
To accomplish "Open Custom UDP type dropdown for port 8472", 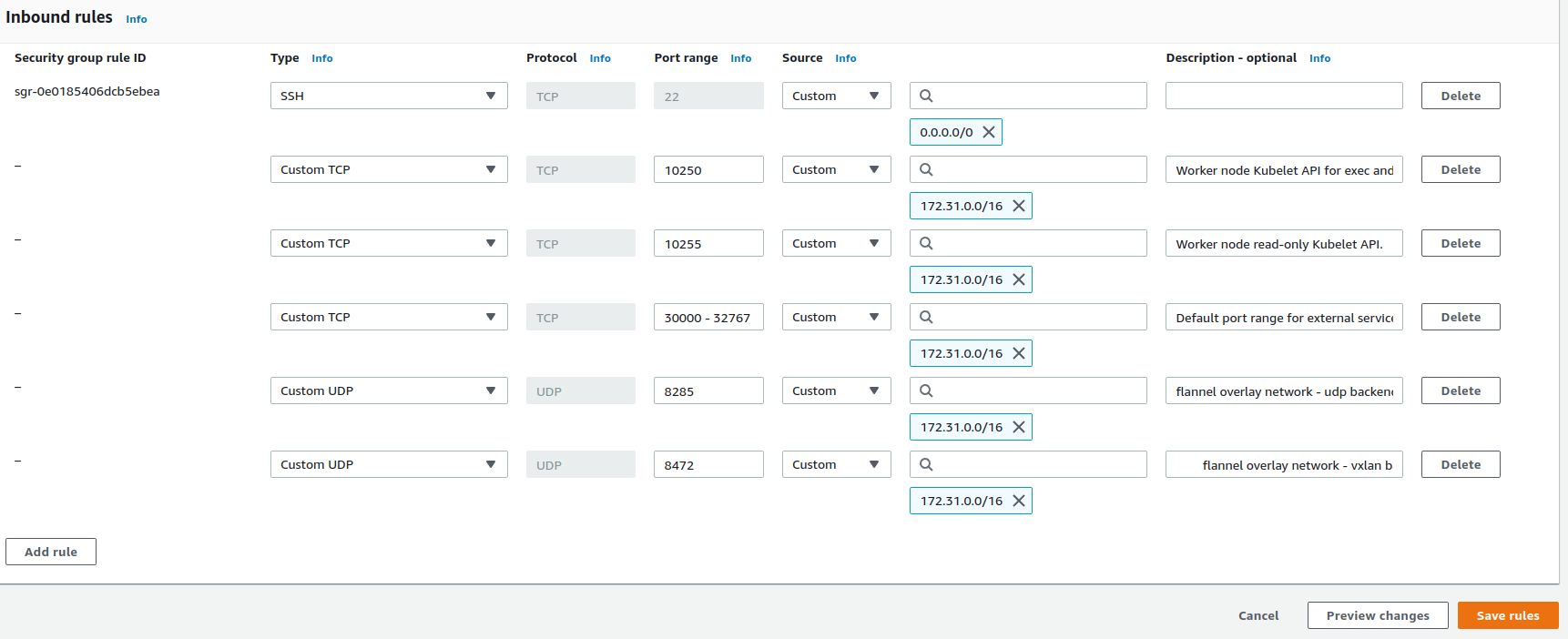I will [389, 464].
